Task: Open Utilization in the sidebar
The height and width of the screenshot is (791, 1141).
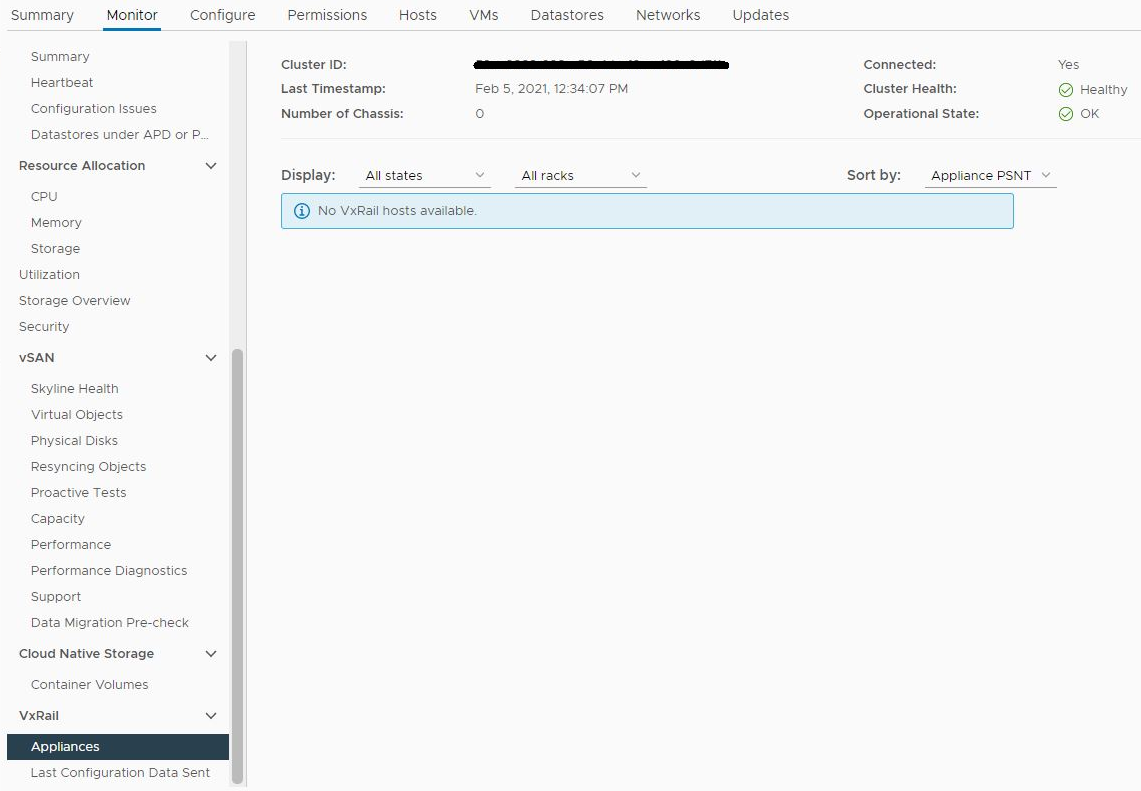Action: click(49, 275)
